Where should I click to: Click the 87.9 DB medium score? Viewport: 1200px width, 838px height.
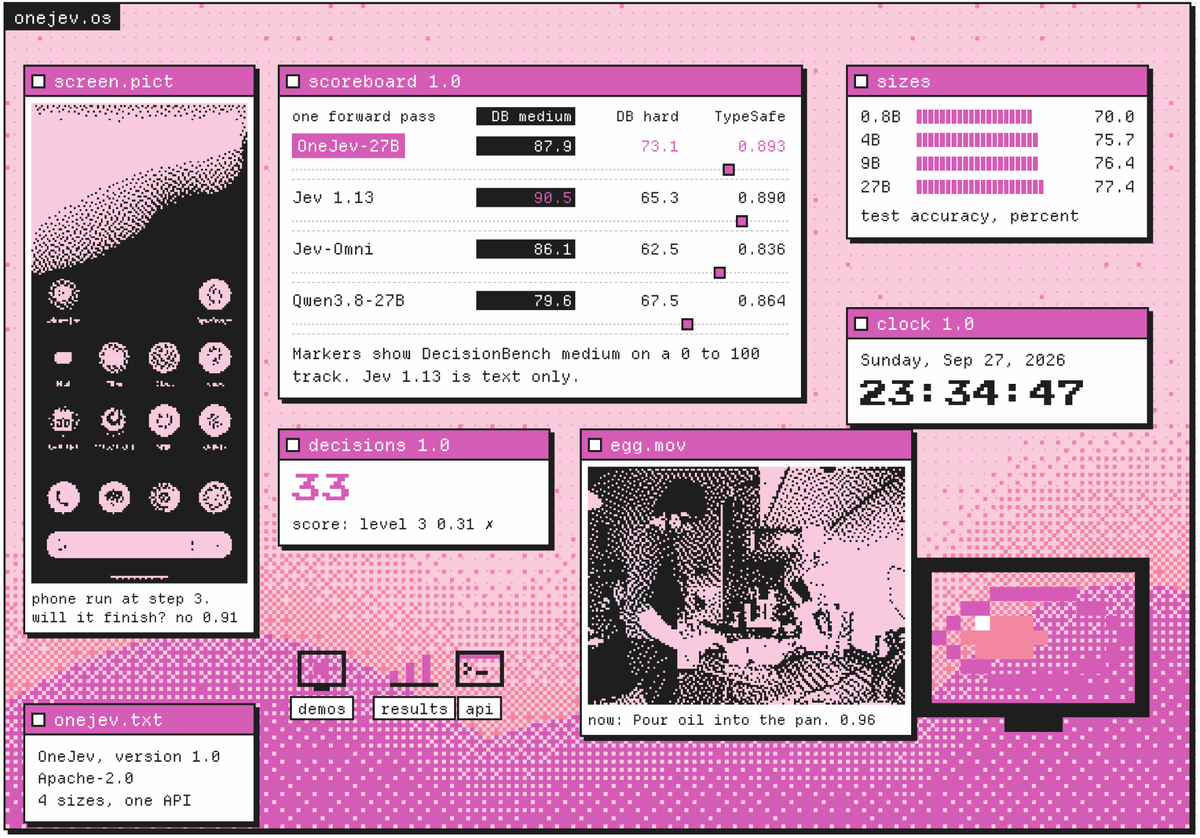tap(525, 146)
